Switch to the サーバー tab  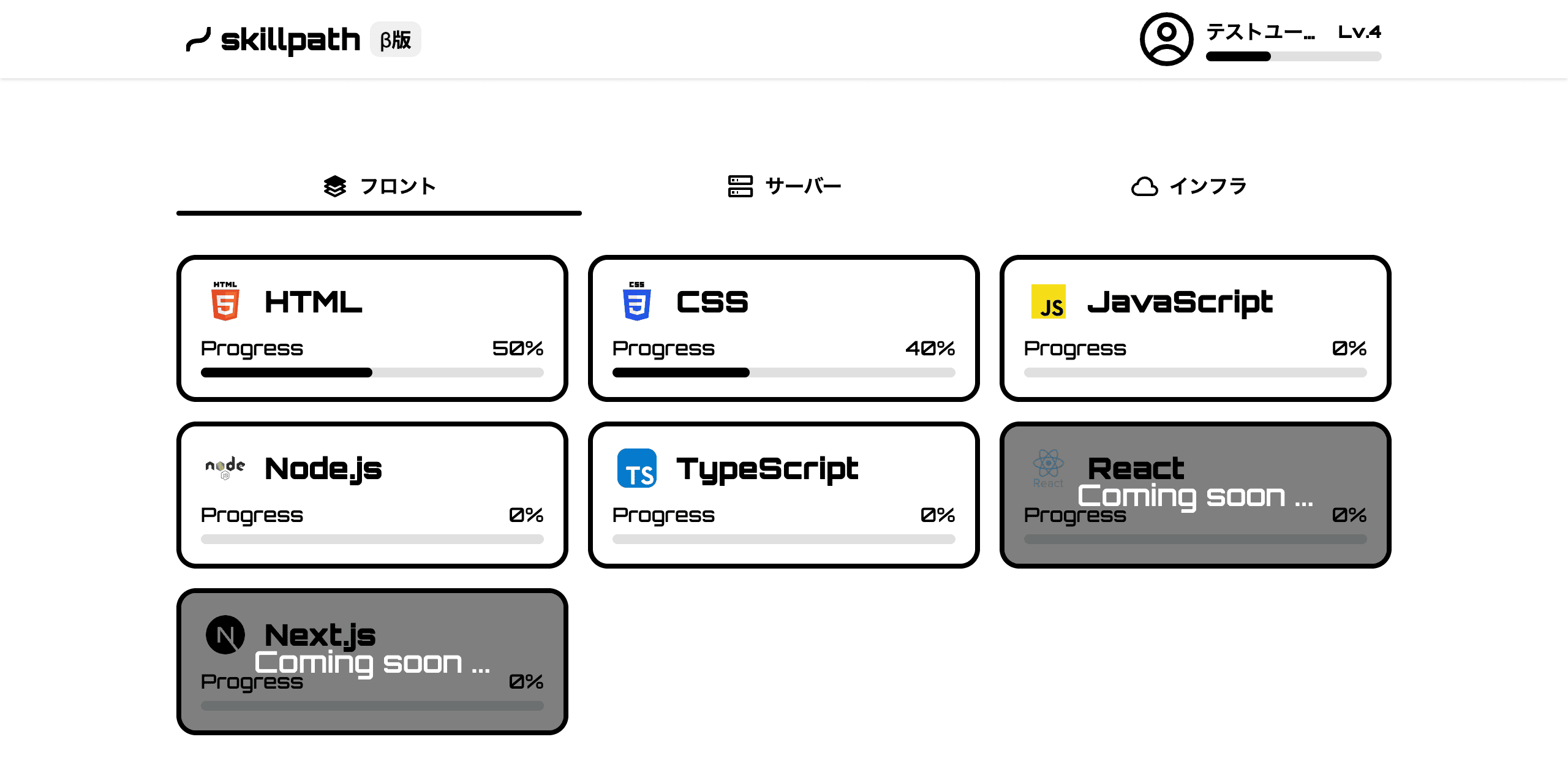point(784,186)
